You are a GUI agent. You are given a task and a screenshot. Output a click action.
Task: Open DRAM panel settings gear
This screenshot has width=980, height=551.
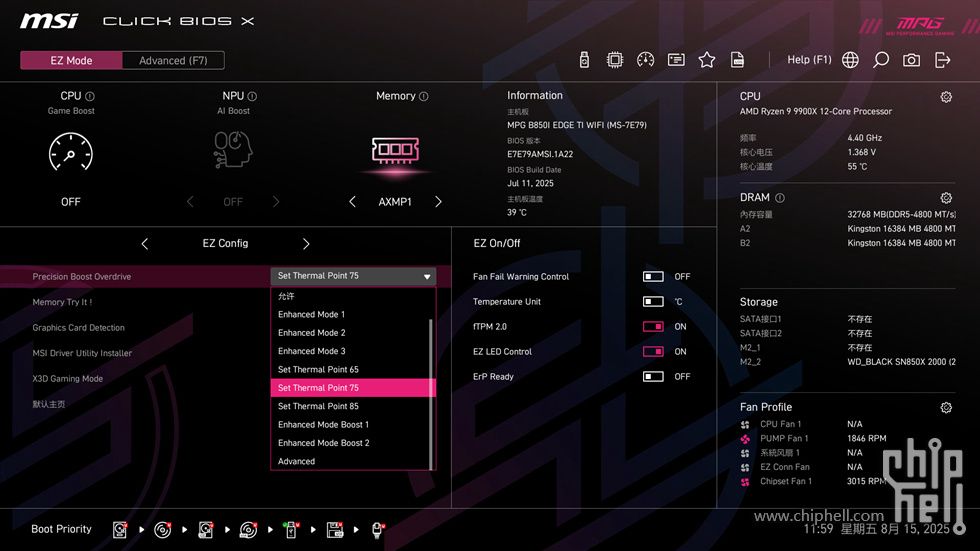(x=946, y=198)
